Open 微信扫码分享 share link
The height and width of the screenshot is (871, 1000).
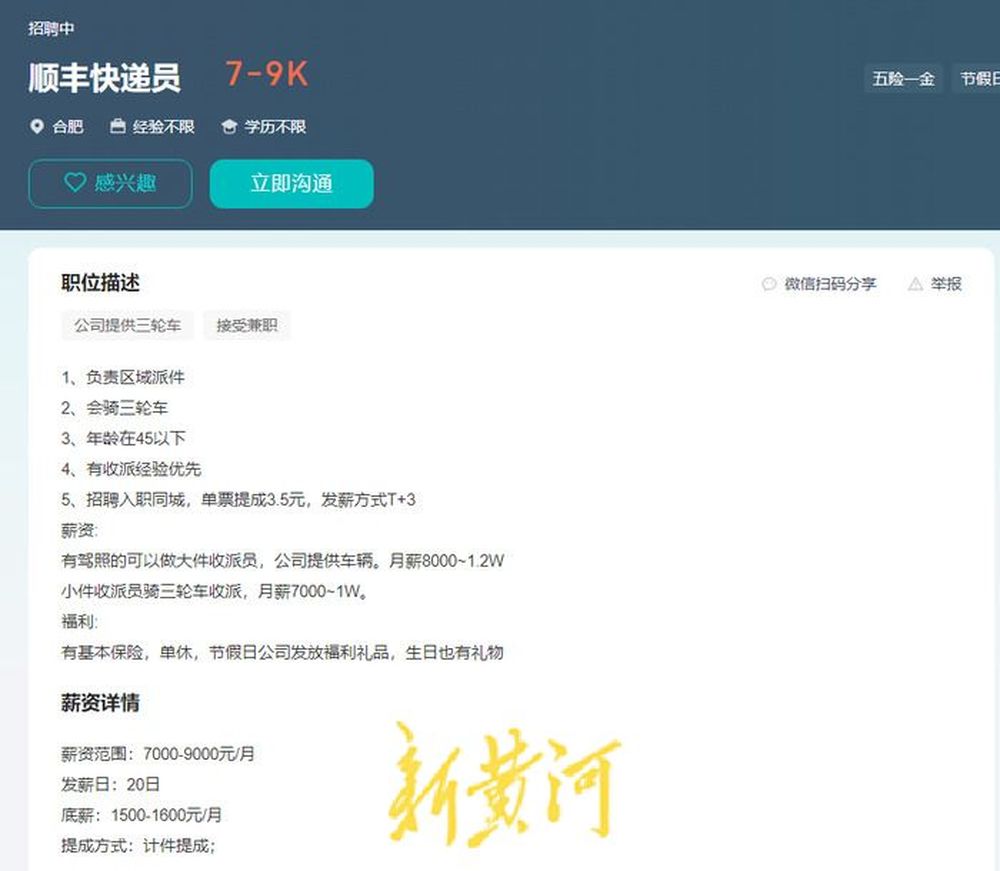click(830, 284)
